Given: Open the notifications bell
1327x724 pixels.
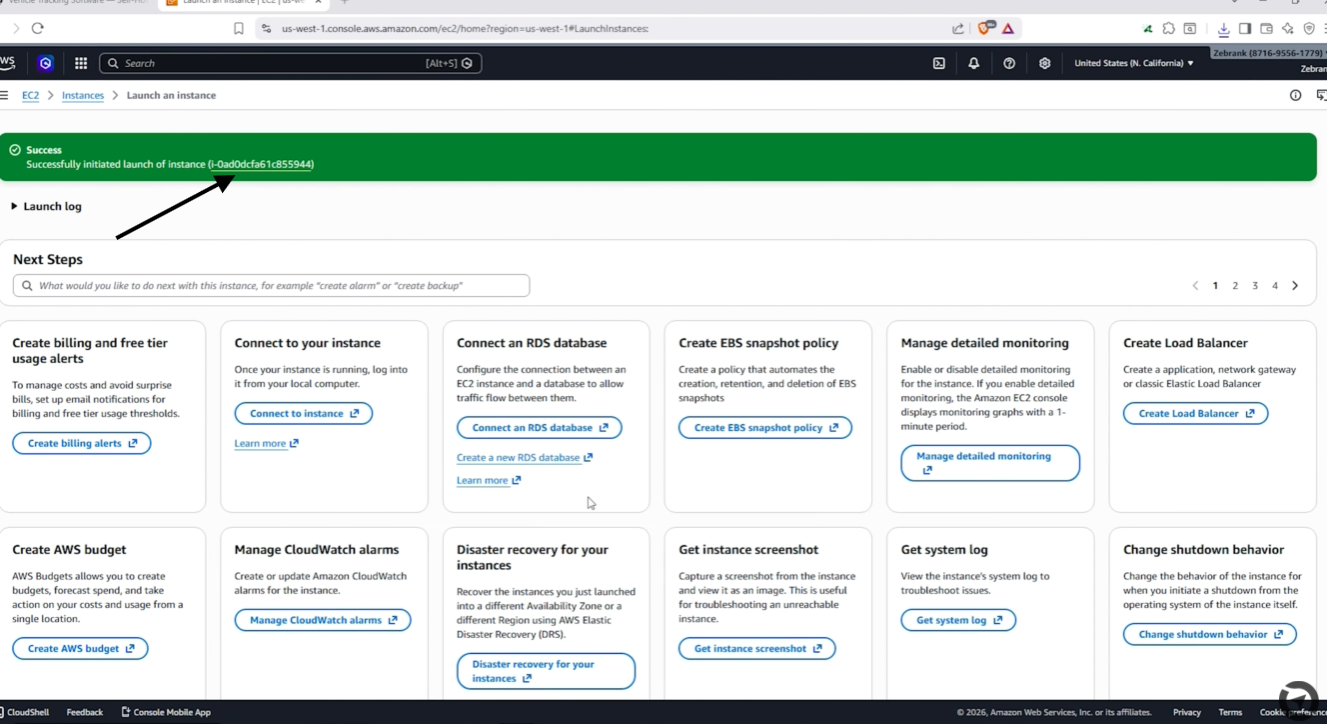Looking at the screenshot, I should click(974, 63).
